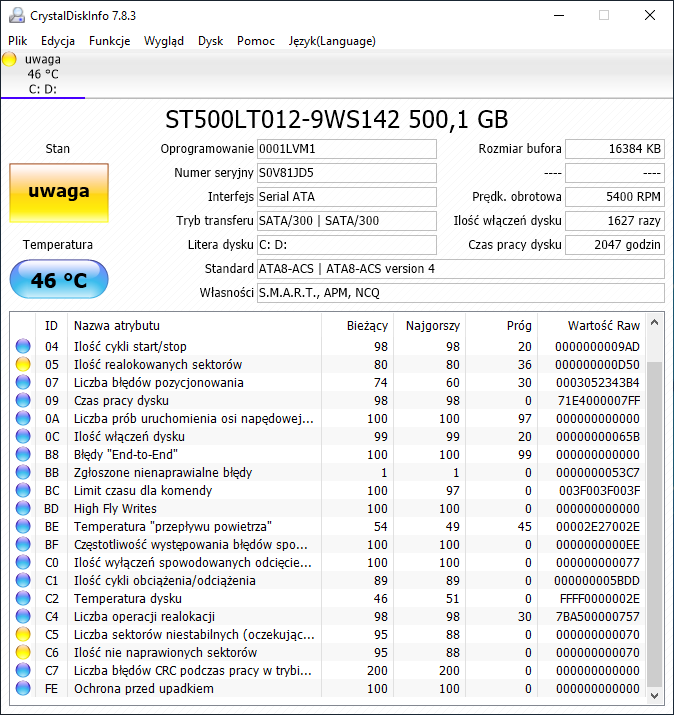This screenshot has width=674, height=715.
Task: Click the status orb for High Fly Writes
Action: 23,508
